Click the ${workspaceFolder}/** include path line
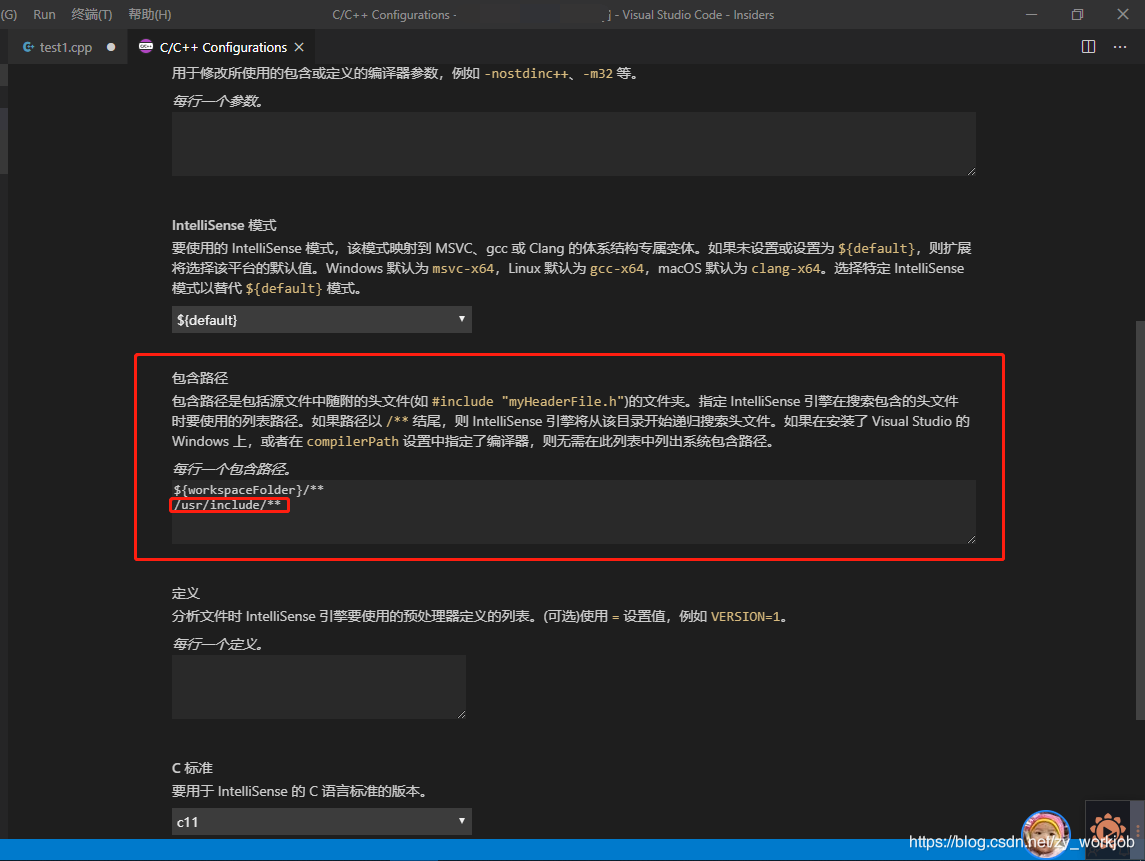Image resolution: width=1145 pixels, height=861 pixels. point(249,489)
